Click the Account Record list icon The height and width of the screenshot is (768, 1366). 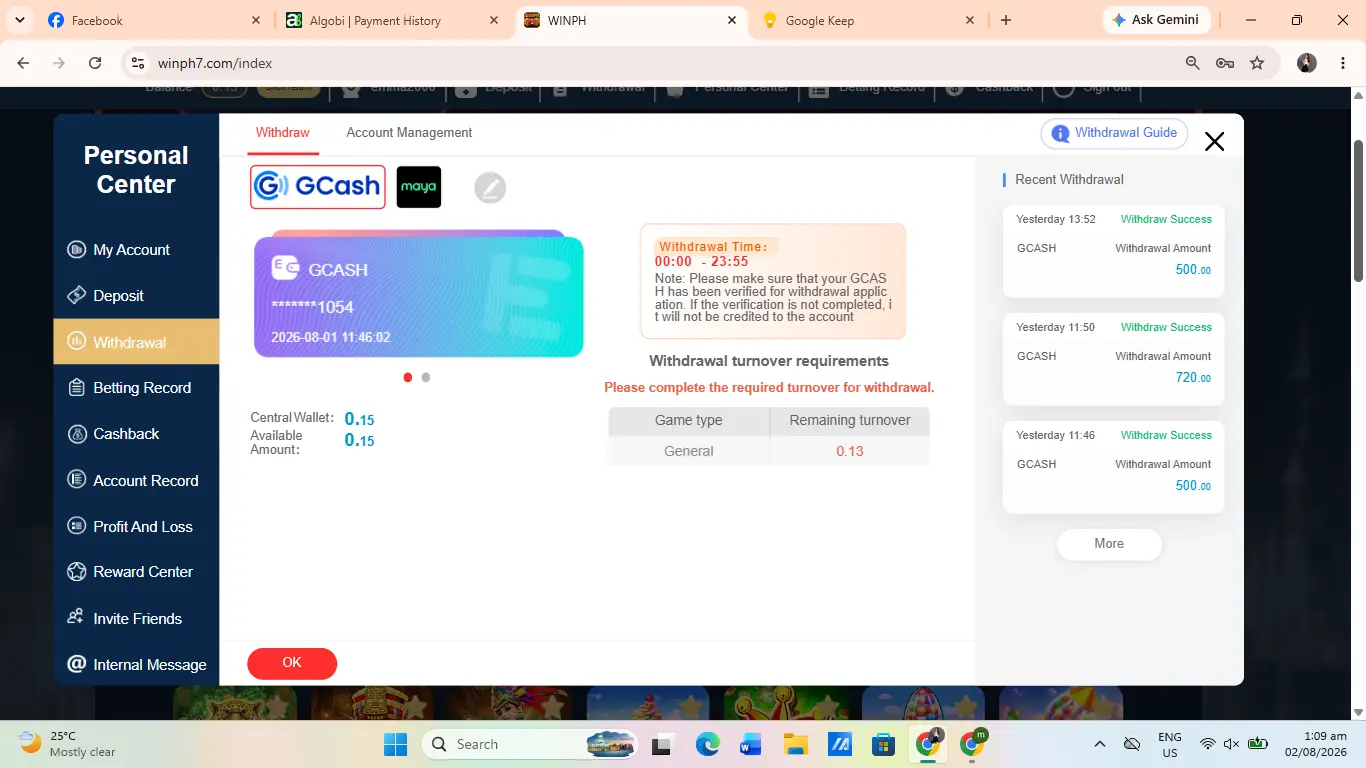click(x=76, y=480)
